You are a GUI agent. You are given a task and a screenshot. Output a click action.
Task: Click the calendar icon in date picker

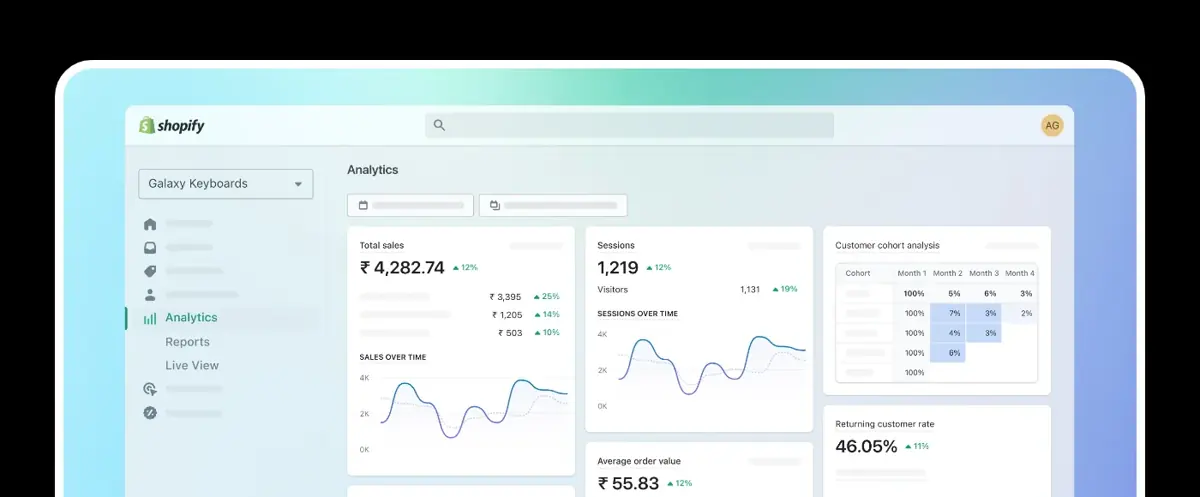[x=363, y=205]
